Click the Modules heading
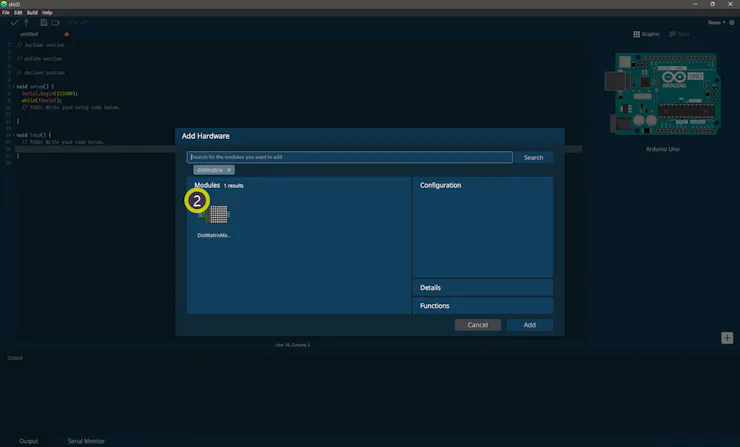This screenshot has height=447, width=740. tap(207, 185)
